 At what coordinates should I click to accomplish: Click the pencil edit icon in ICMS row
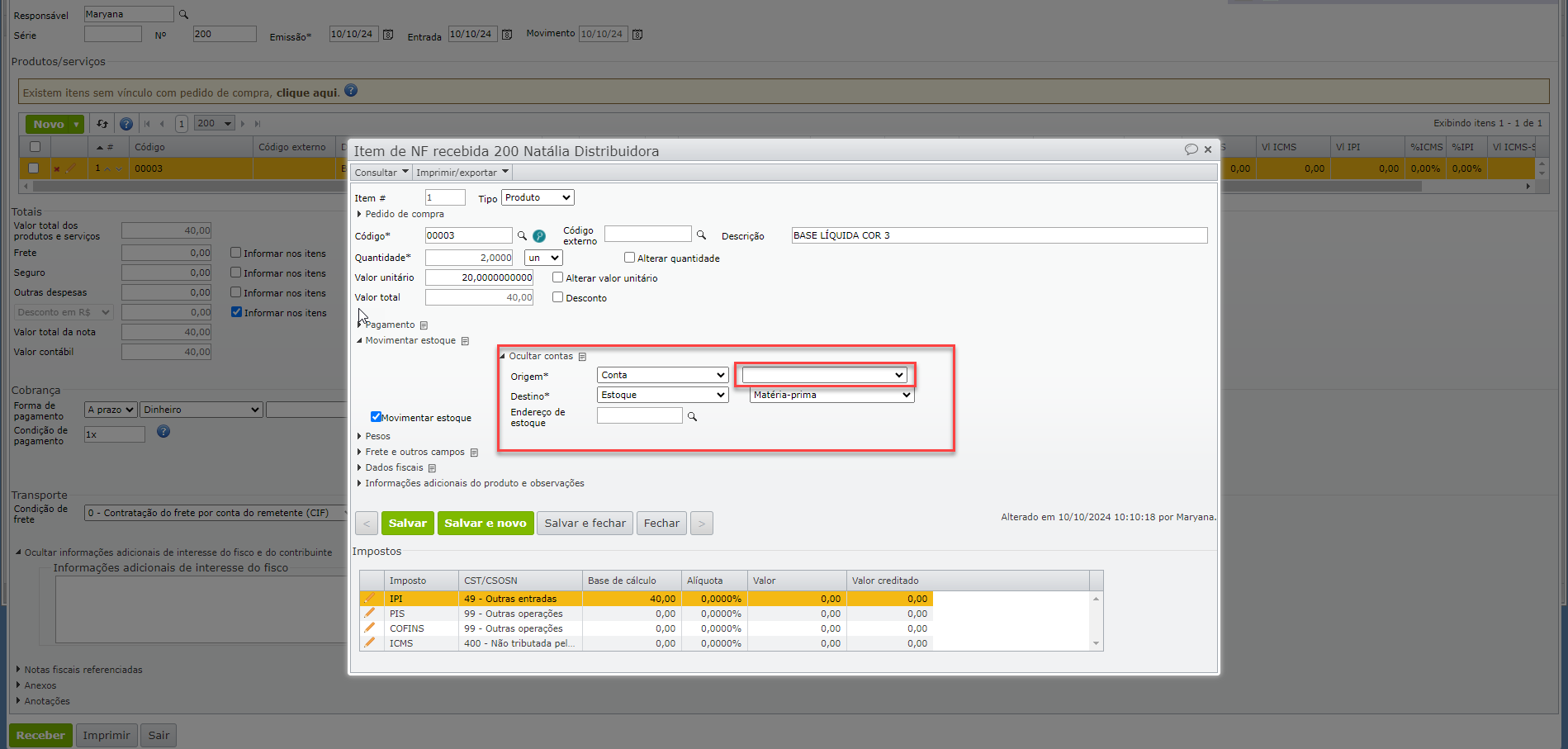370,642
